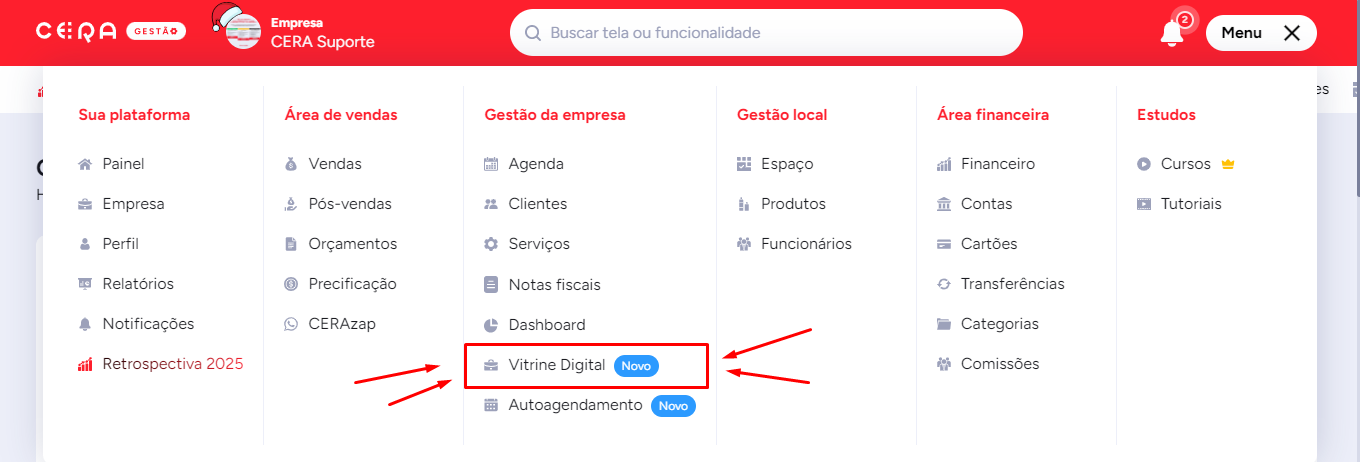This screenshot has height=462, width=1360.
Task: Click the Financeiro bar chart icon
Action: coord(944,164)
